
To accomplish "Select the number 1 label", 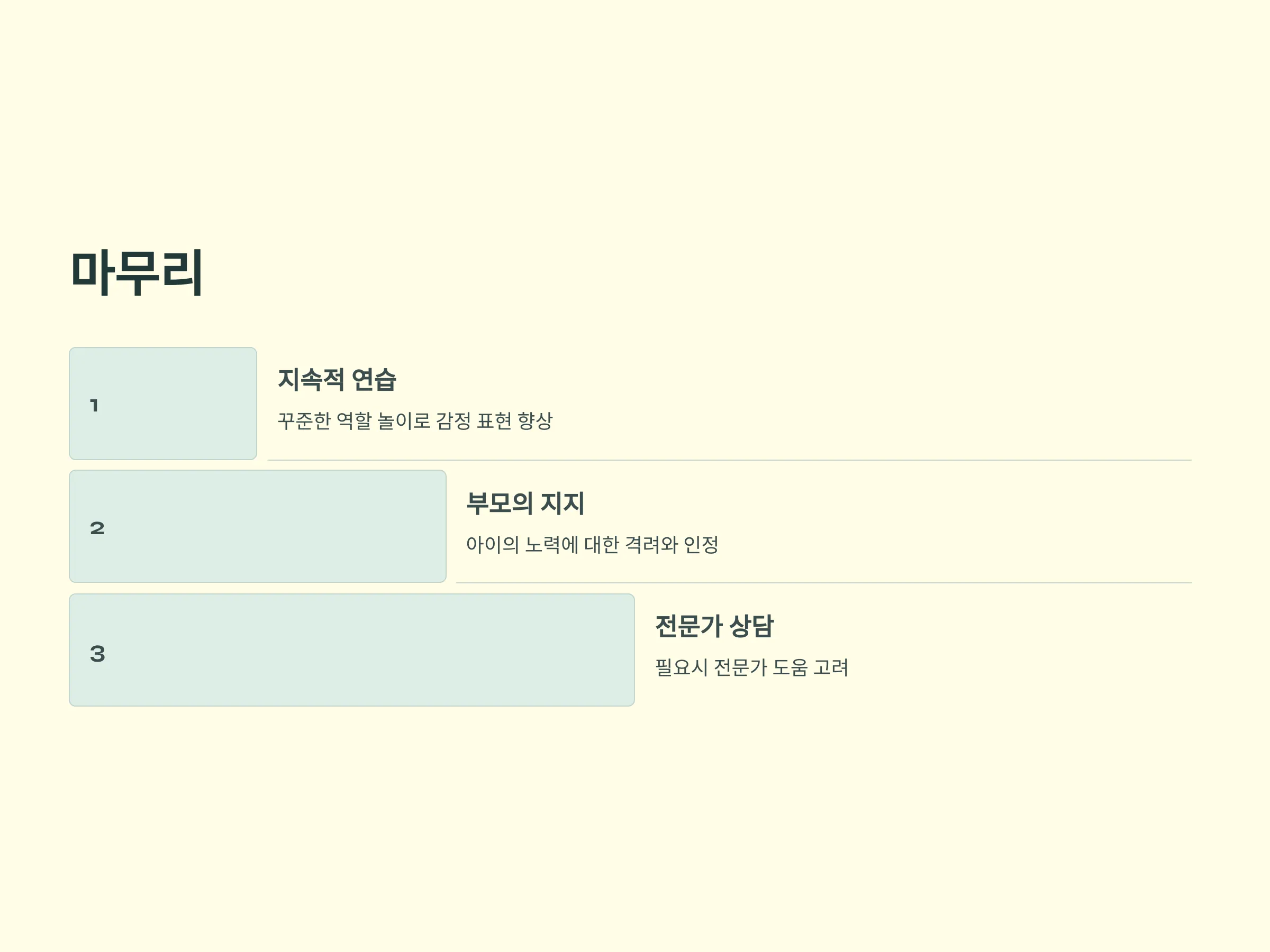I will coord(95,406).
